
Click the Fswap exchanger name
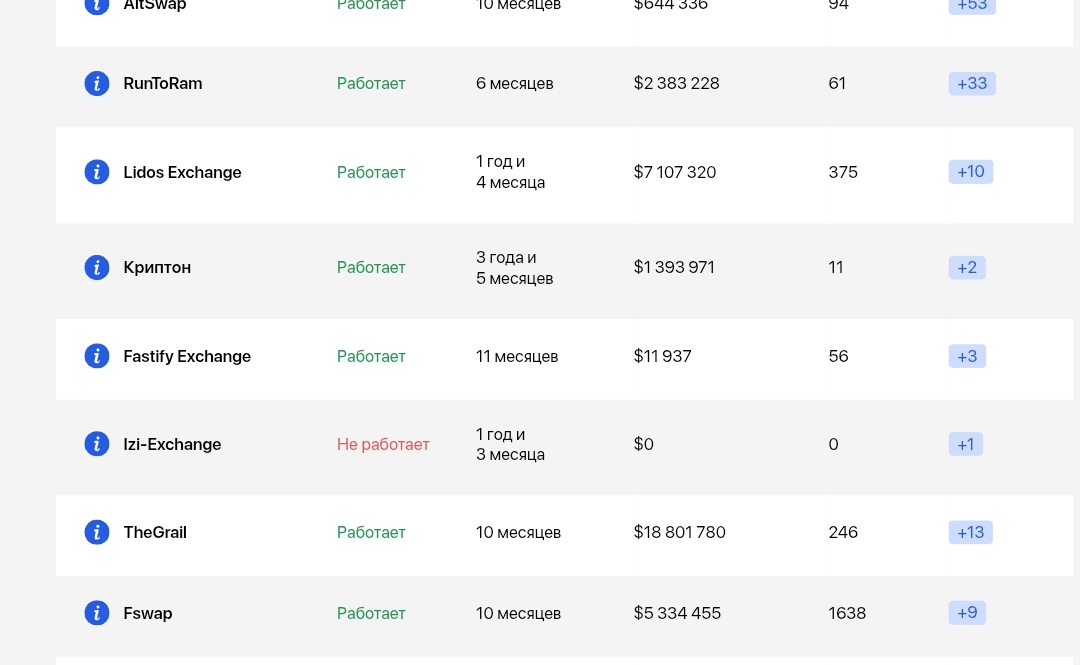tap(148, 613)
